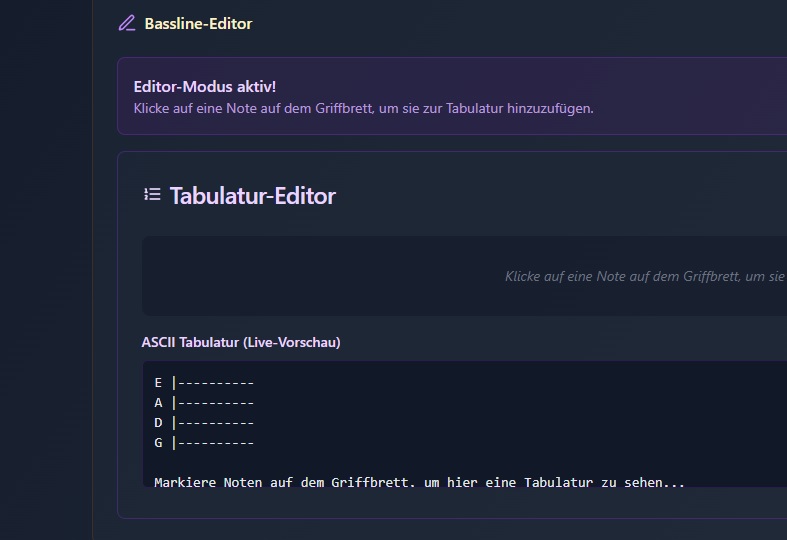Viewport: 787px width, 540px height.
Task: Click the 'ASCII Tabulatur (Live-Vorschau)' label
Action: coord(241,342)
